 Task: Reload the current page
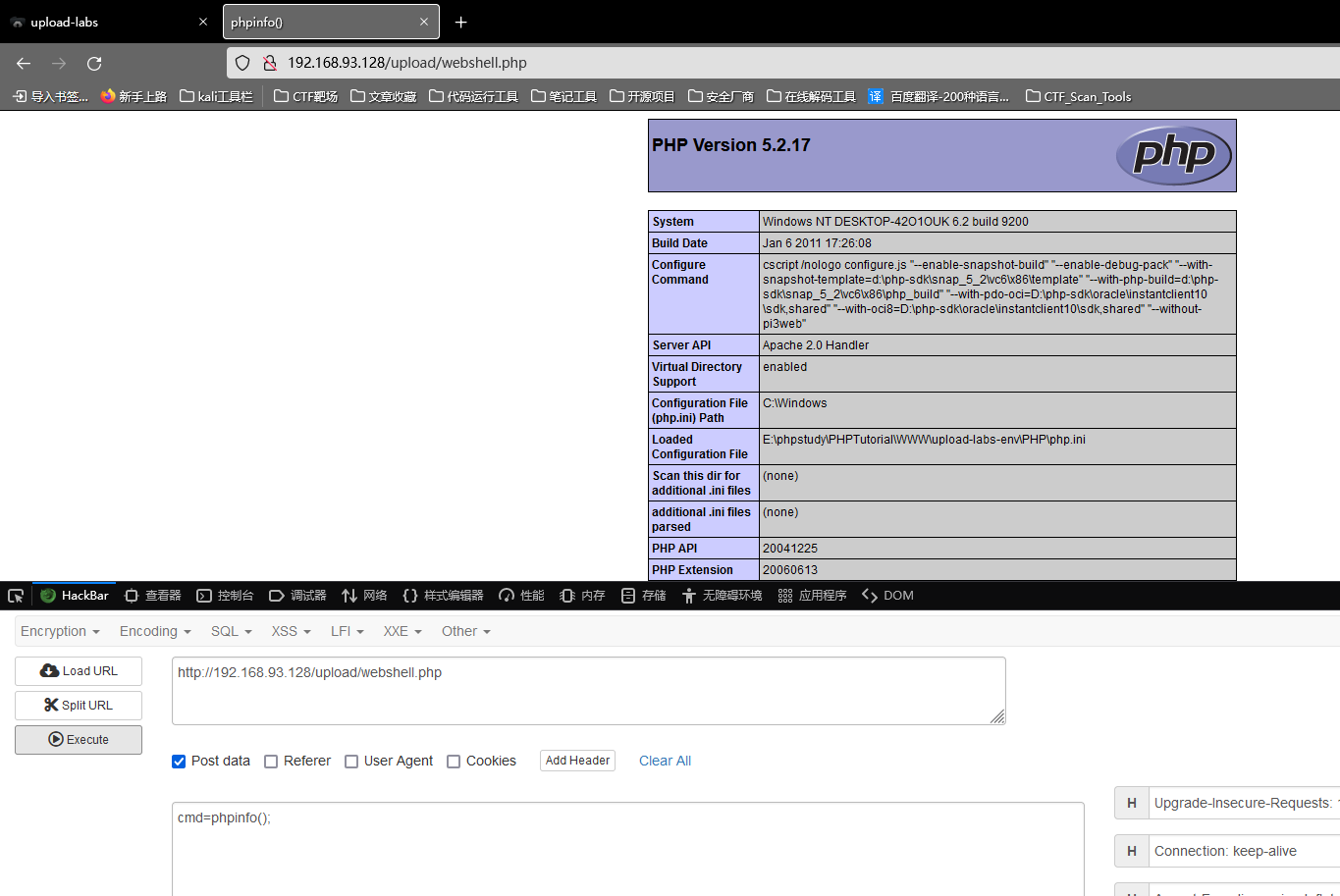coord(94,63)
